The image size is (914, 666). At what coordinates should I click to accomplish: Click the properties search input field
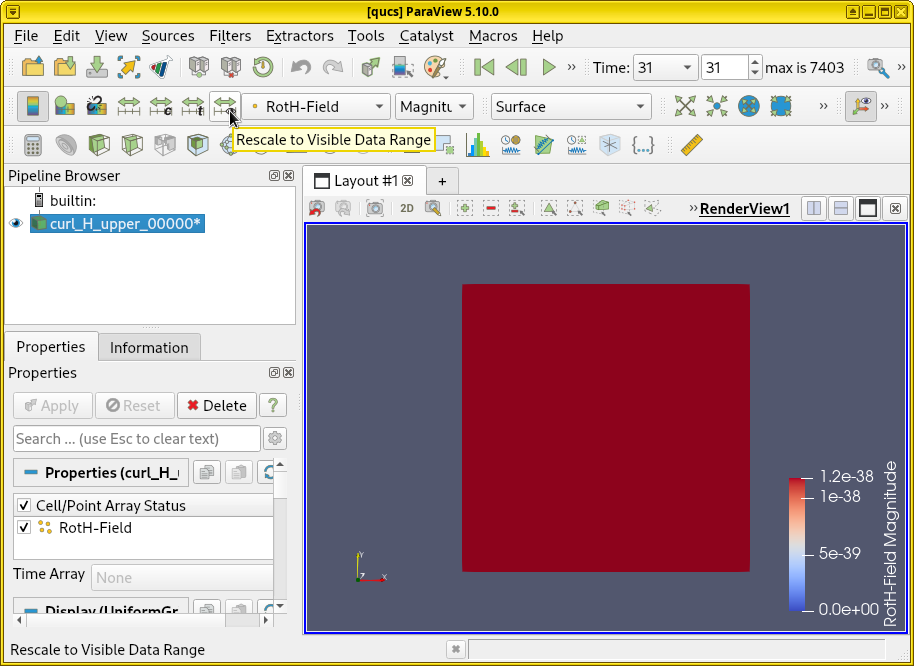pos(136,438)
